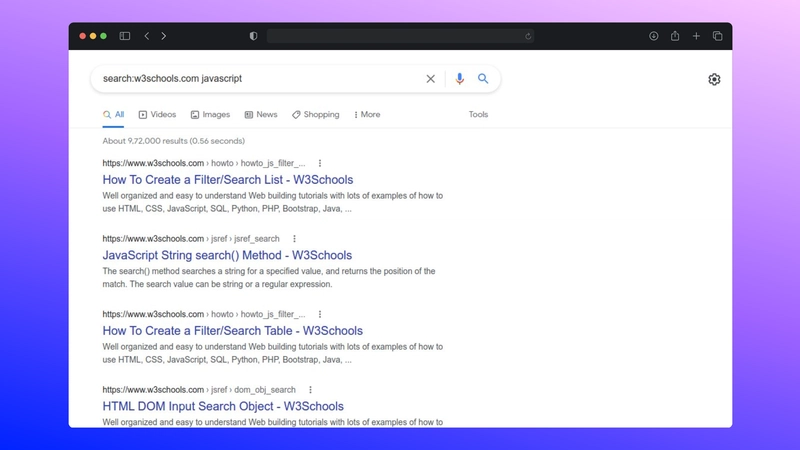800x450 pixels.
Task: Click the jsref › jsref_search URL breadcrumb
Action: click(x=245, y=239)
